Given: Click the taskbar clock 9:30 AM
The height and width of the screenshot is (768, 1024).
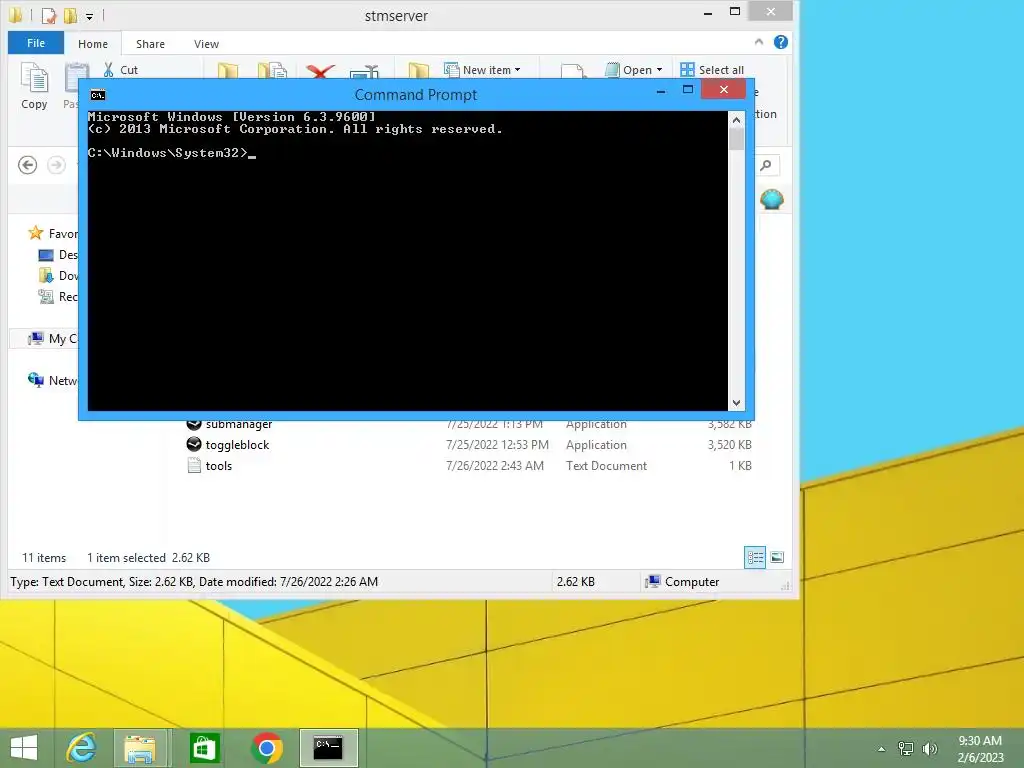Looking at the screenshot, I should (980, 741).
